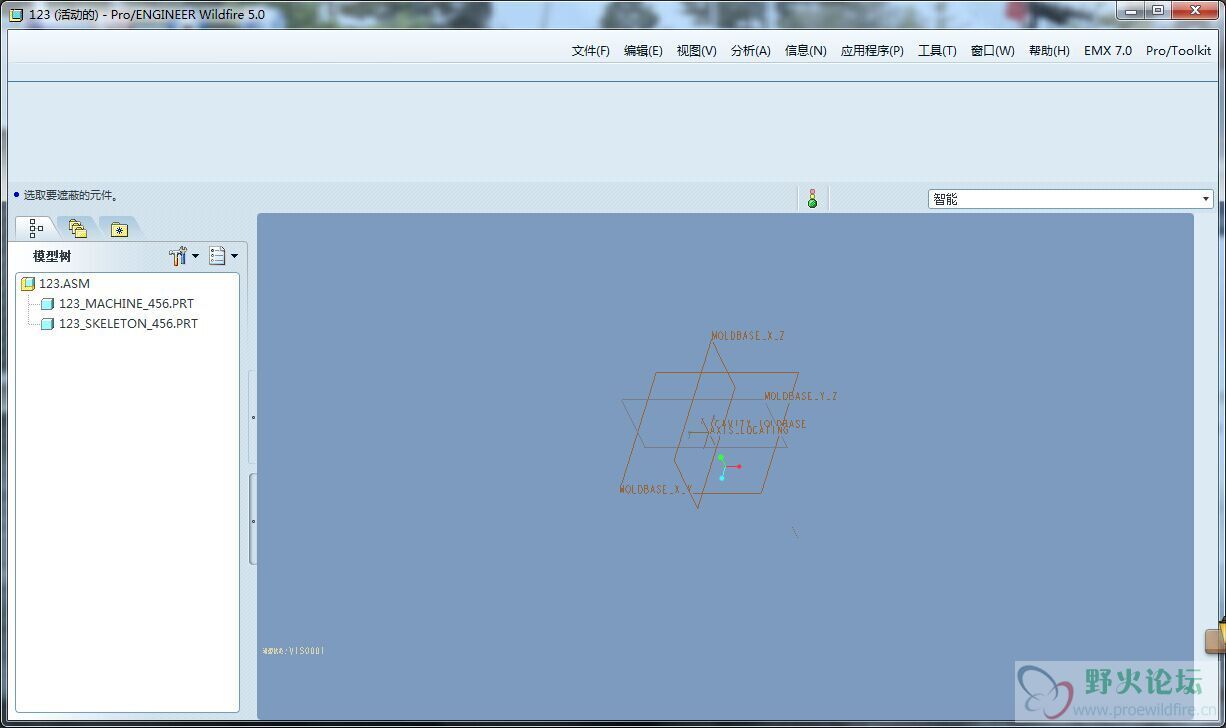Open the tree settings dropdown arrow
The image size is (1226, 728).
coord(195,256)
